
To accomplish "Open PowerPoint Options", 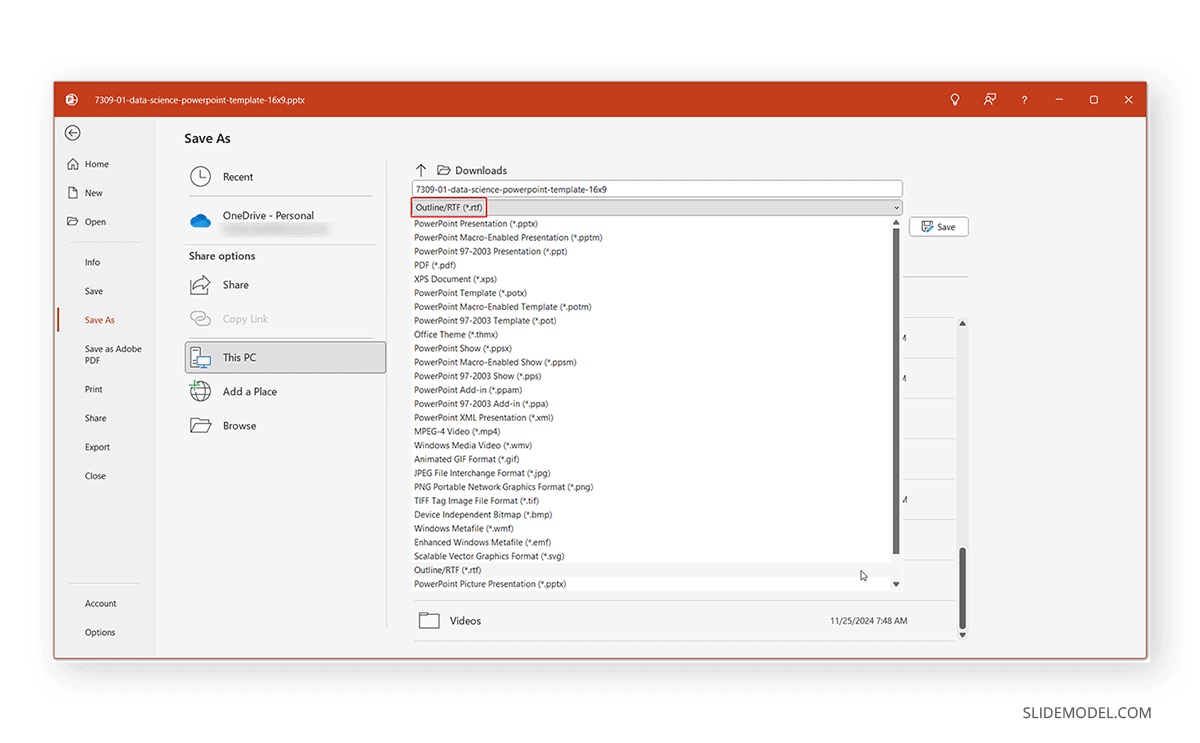I will coord(100,632).
